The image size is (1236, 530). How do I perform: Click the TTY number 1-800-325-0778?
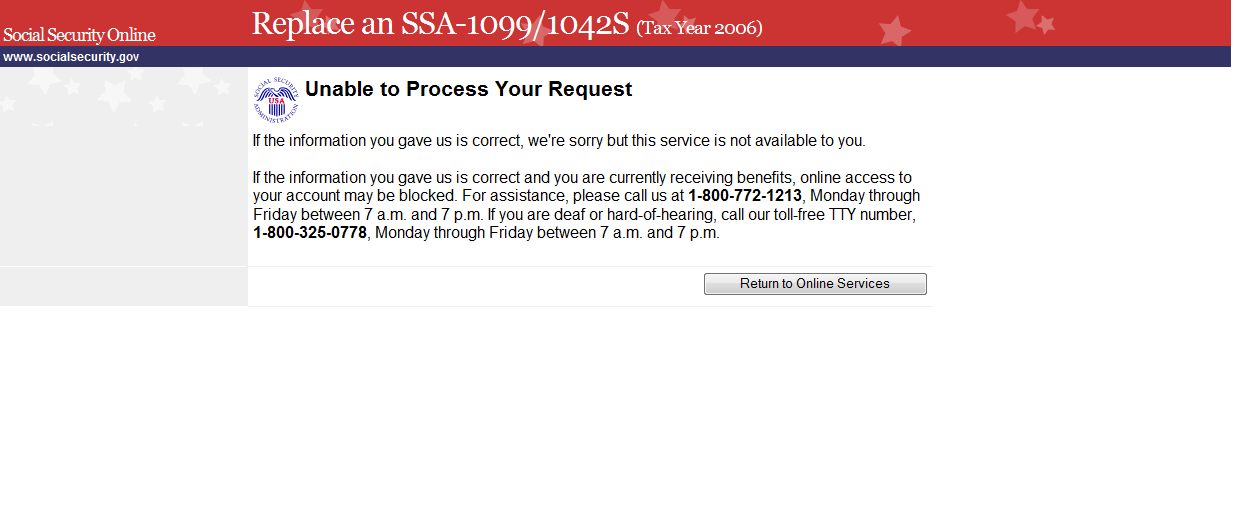point(310,234)
